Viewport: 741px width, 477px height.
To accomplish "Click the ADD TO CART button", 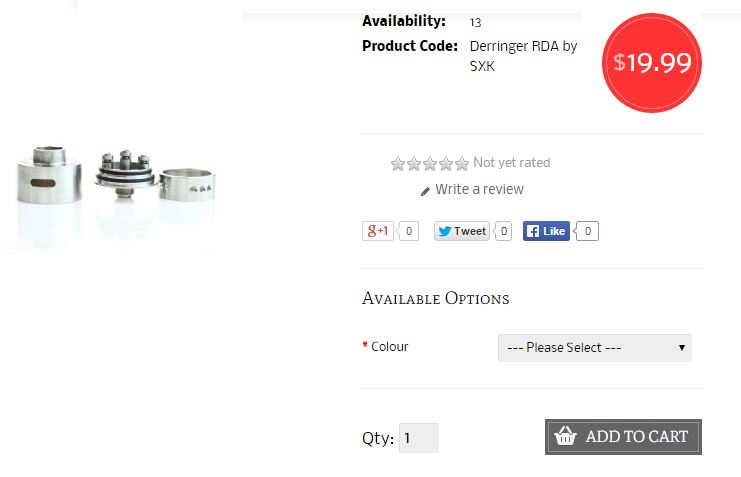I will (623, 437).
